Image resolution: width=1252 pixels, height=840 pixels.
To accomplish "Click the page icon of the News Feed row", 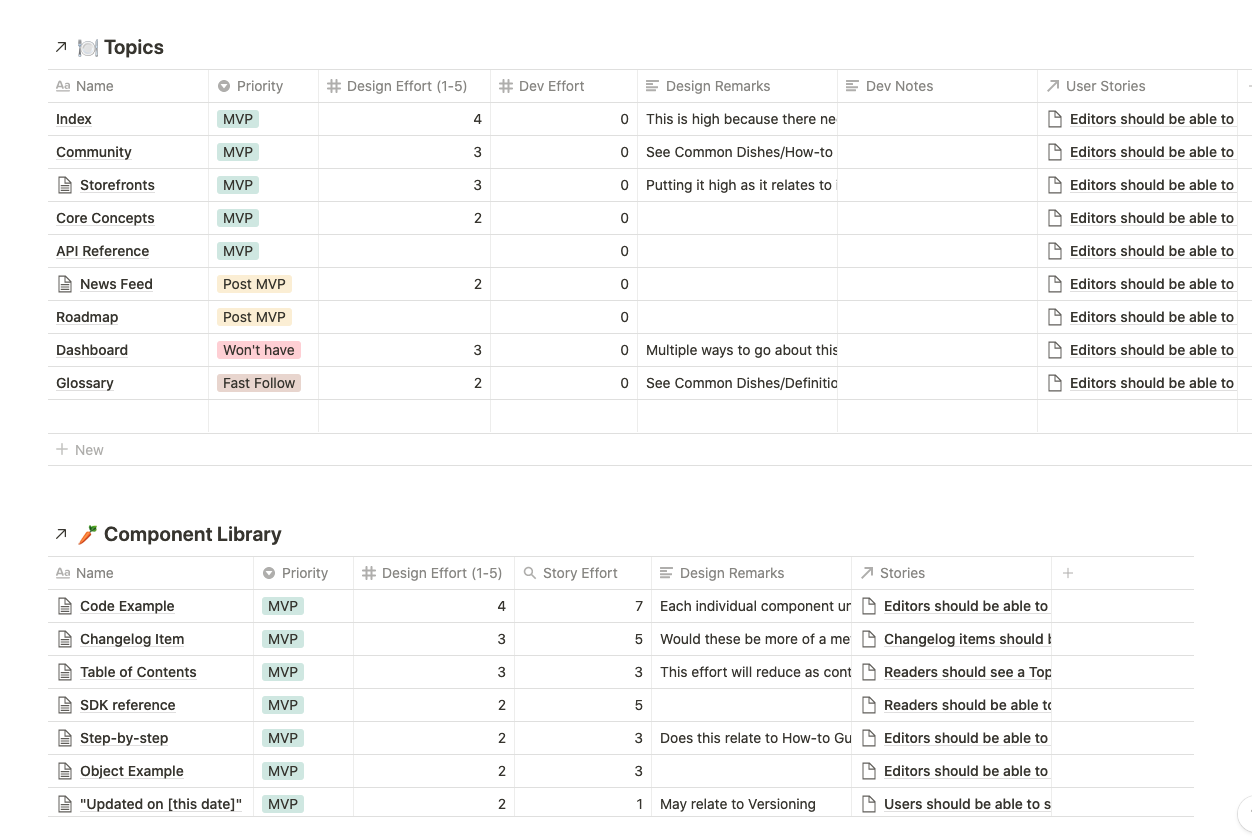I will pos(65,284).
